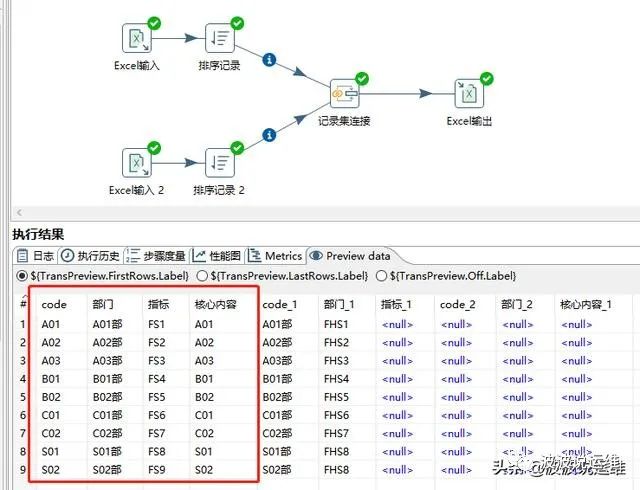Select the FS8 cell

point(156,452)
